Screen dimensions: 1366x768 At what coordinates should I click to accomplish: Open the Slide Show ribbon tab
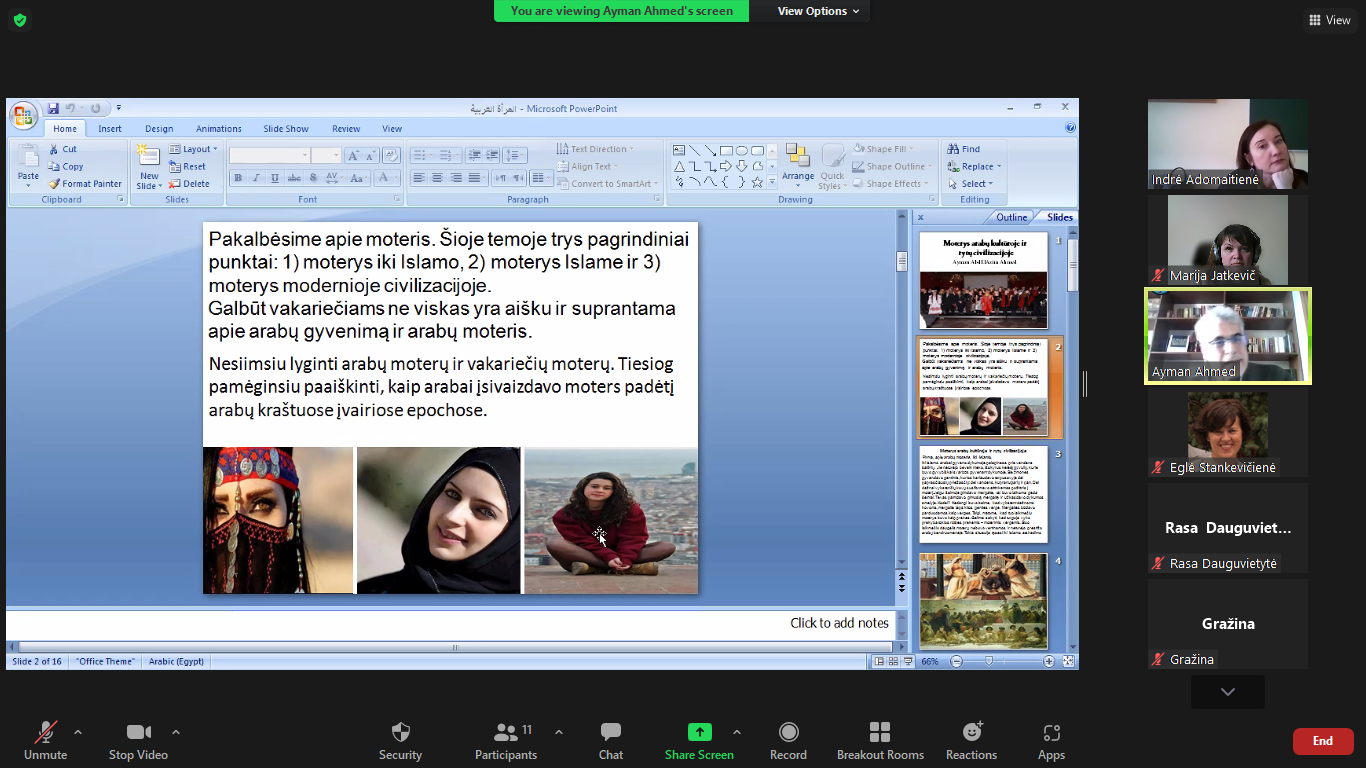click(x=286, y=129)
